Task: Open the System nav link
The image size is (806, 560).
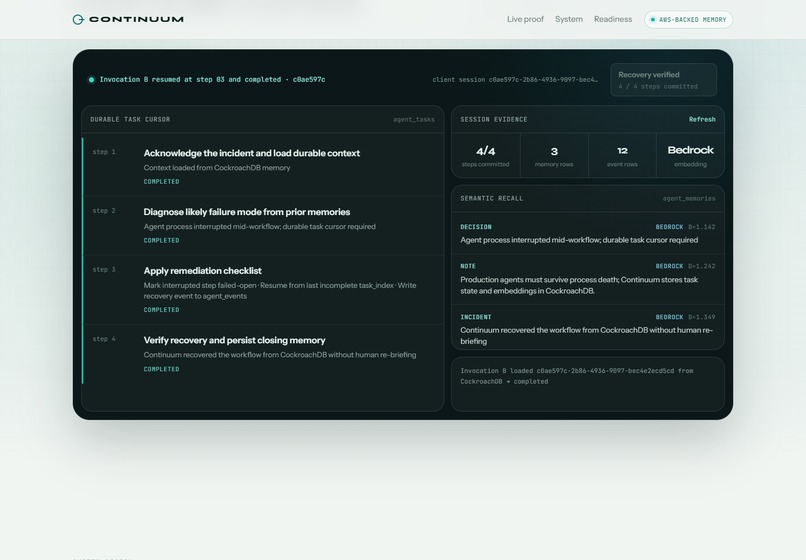Action: click(x=569, y=19)
